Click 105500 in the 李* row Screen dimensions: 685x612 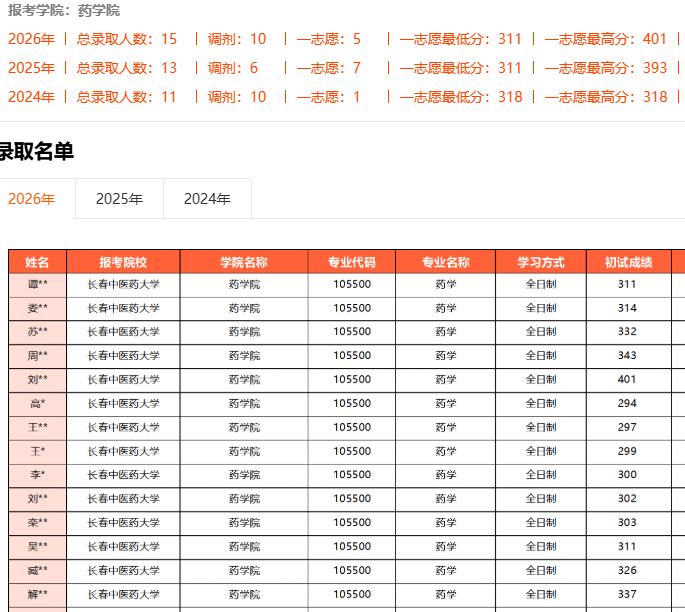pos(352,474)
